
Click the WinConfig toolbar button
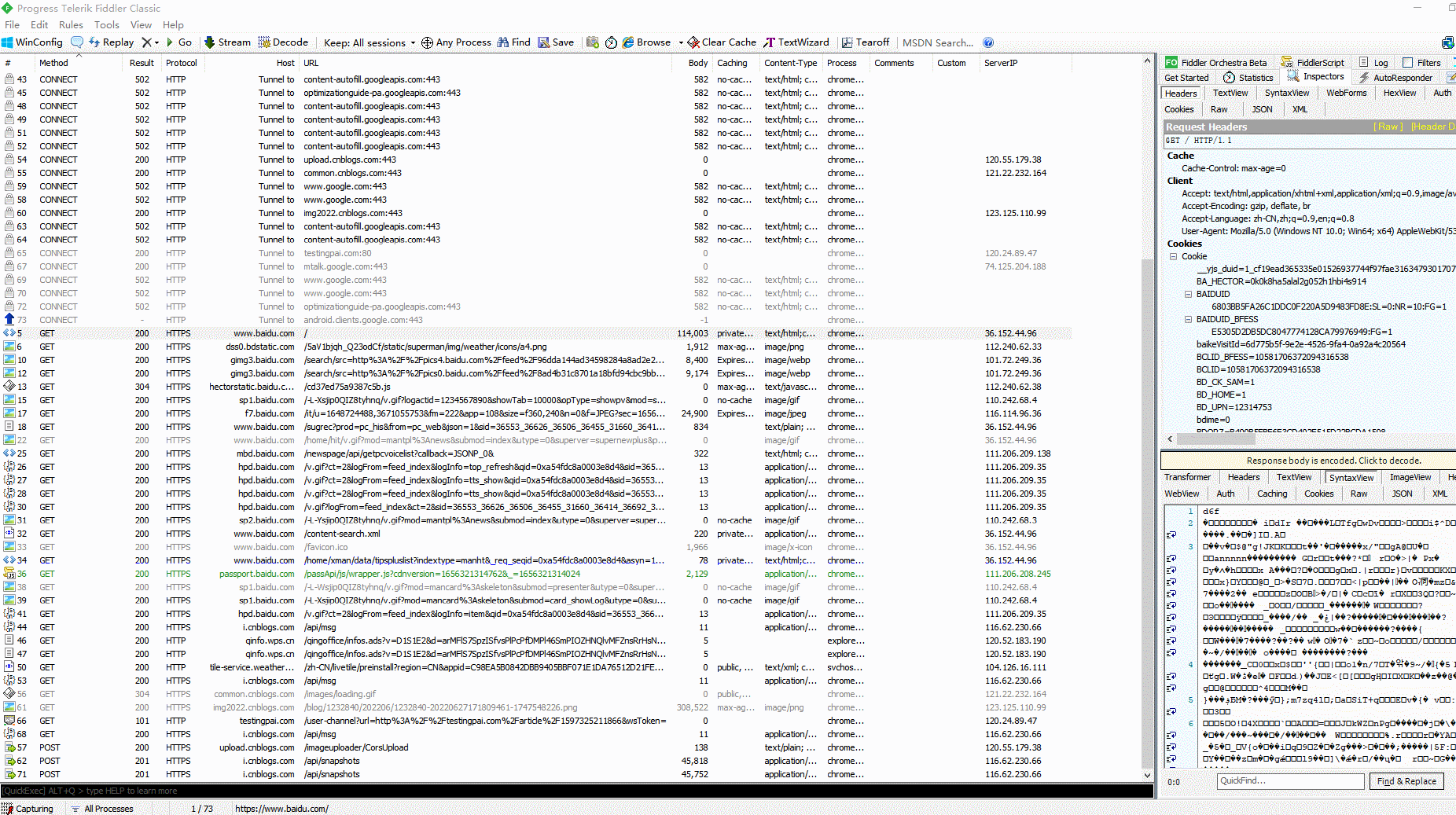click(32, 42)
